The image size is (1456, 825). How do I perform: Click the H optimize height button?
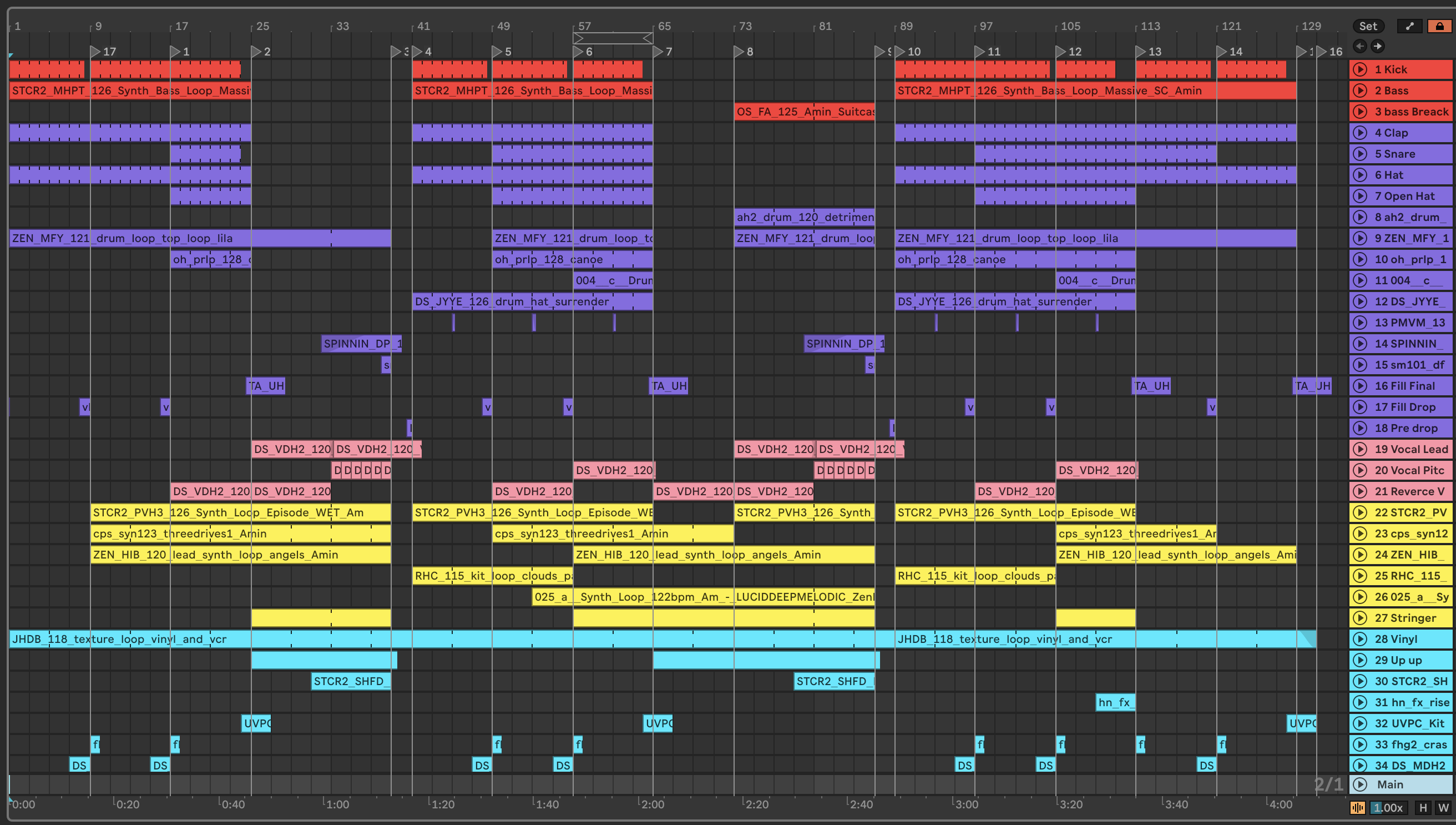(1423, 808)
